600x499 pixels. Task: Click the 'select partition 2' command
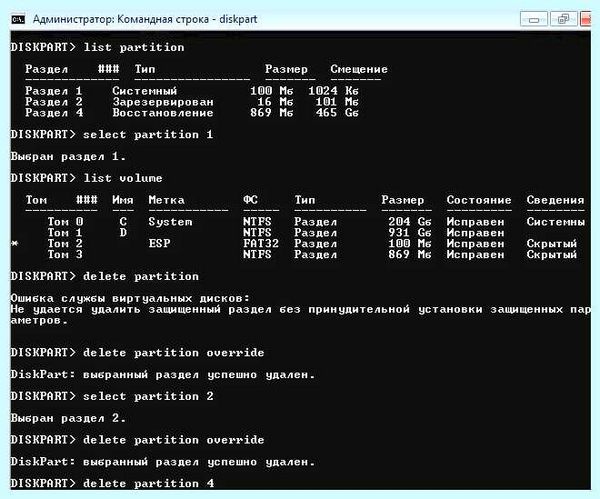click(x=148, y=396)
